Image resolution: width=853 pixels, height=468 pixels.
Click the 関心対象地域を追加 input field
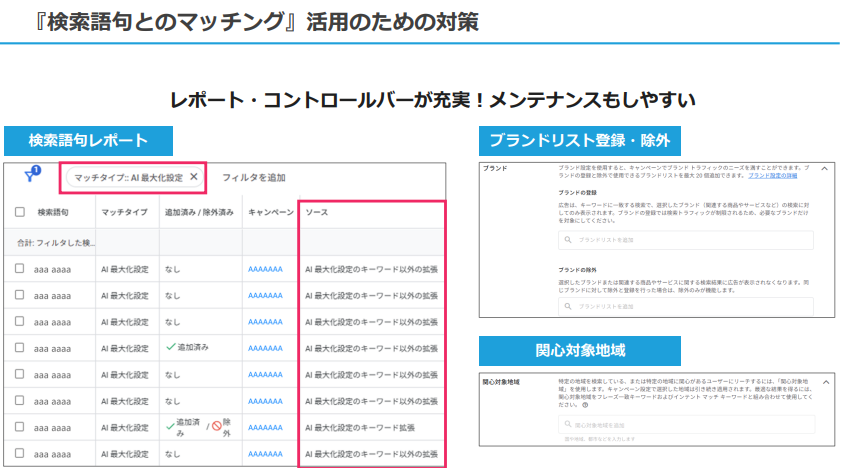click(x=687, y=424)
